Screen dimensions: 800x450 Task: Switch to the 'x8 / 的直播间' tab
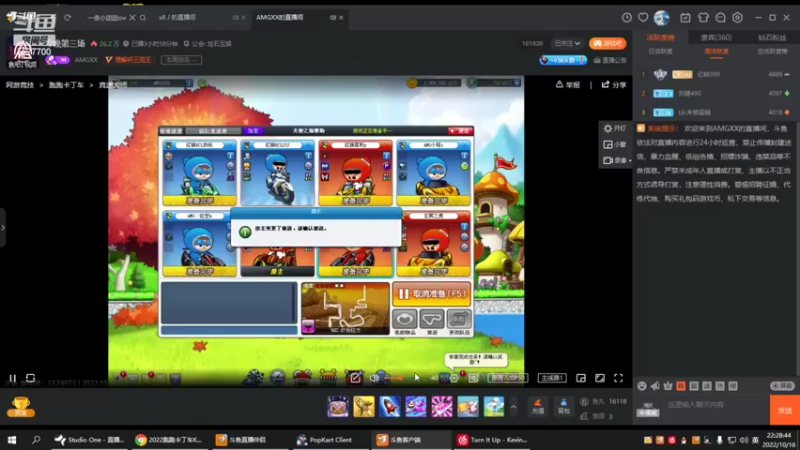tap(177, 17)
